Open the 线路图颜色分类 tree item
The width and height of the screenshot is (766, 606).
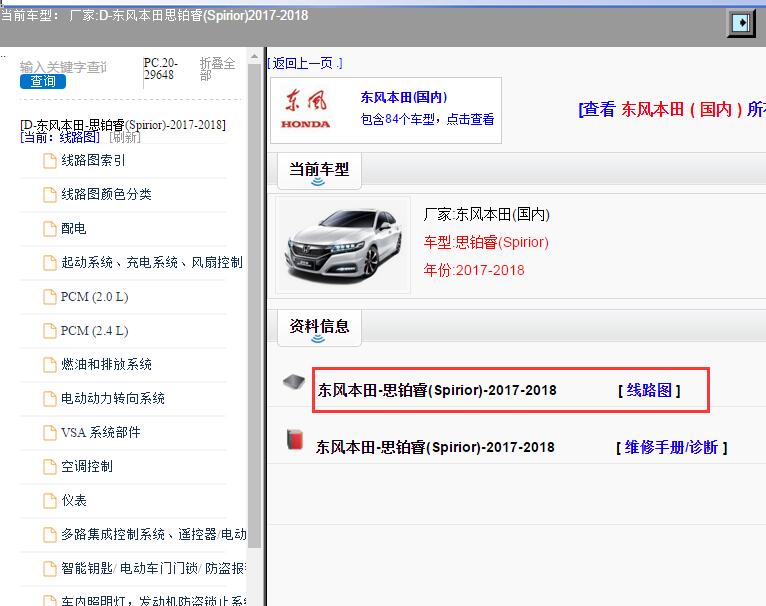(x=106, y=195)
